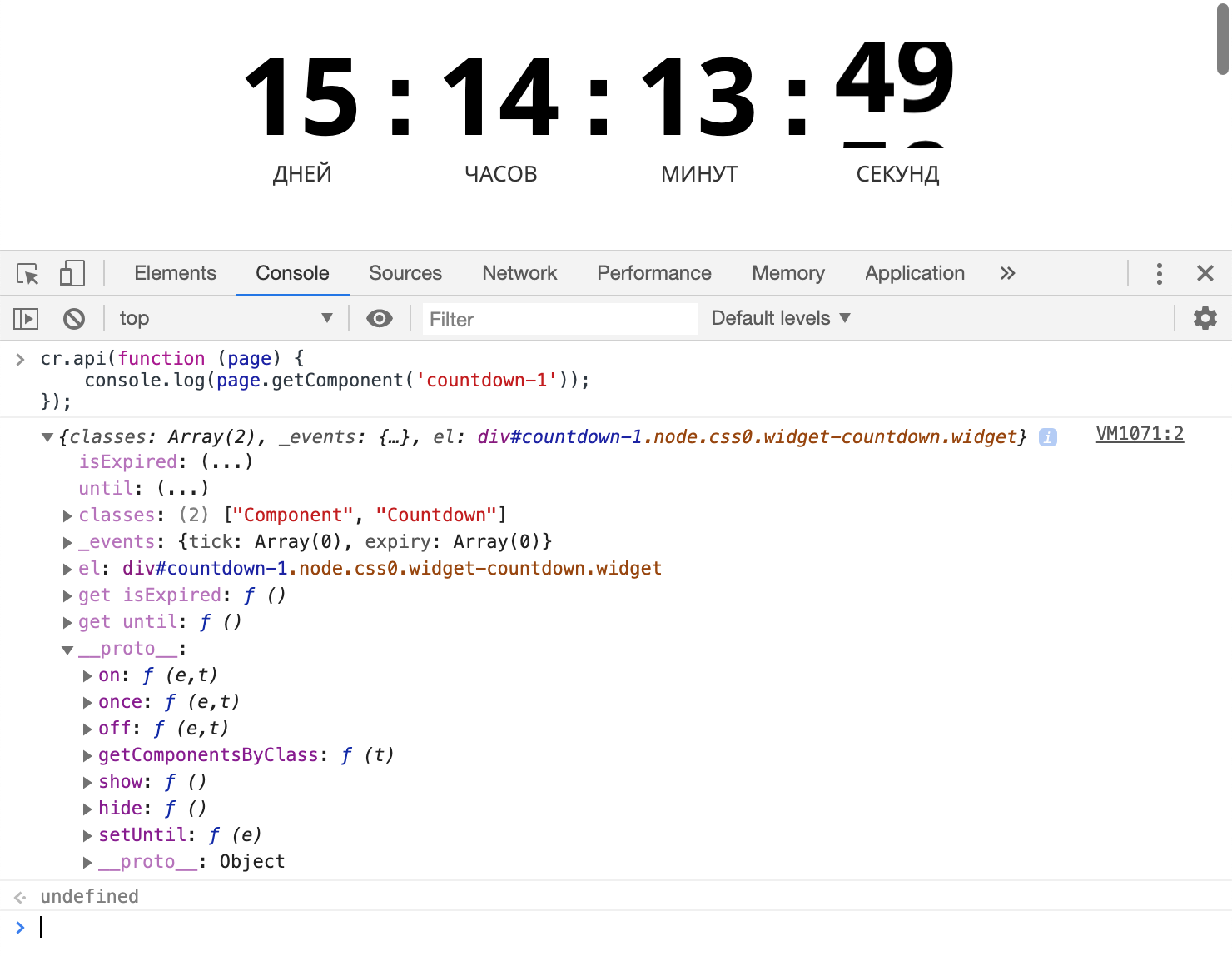The height and width of the screenshot is (956, 1232).
Task: Expand the classes array property
Action: pyautogui.click(x=68, y=516)
